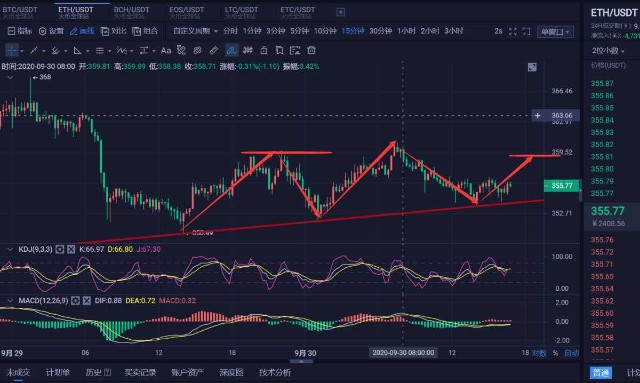The image size is (640, 383).
Task: Toggle 对数 logarithmic scale
Action: pyautogui.click(x=538, y=353)
